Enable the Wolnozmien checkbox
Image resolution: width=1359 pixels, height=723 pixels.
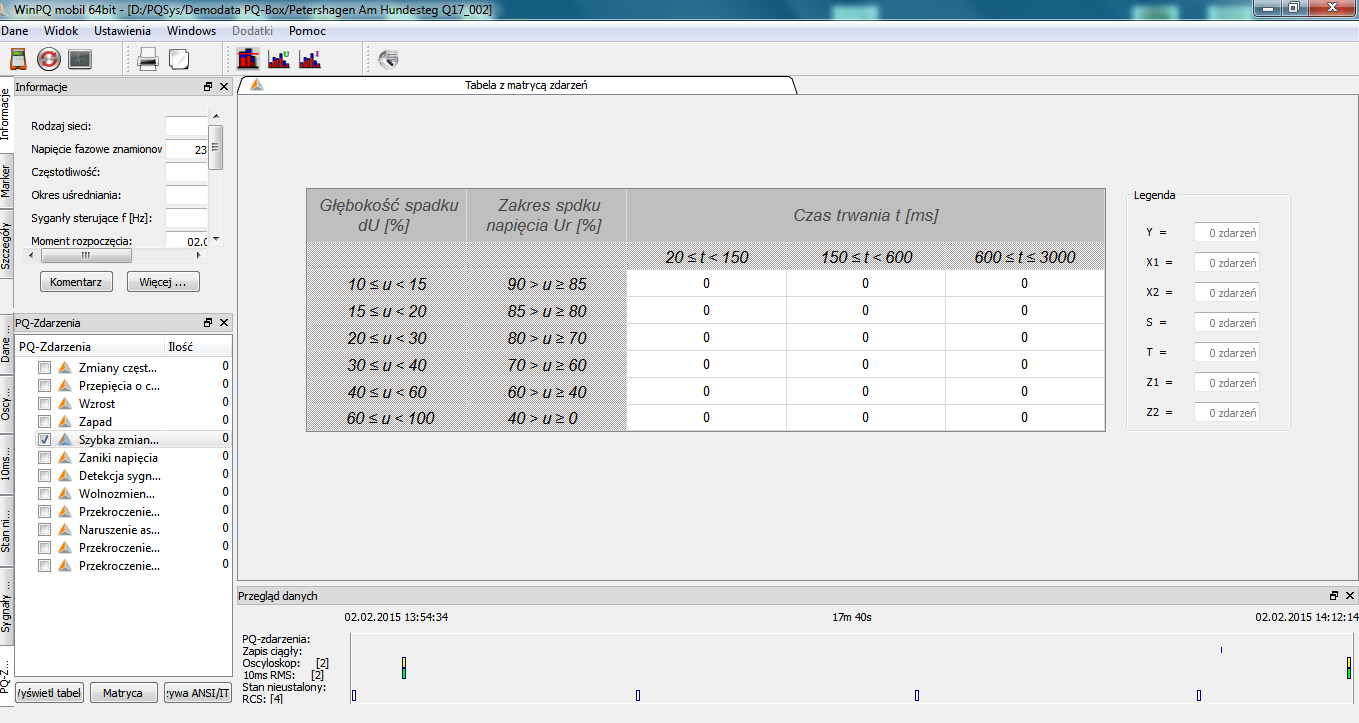(x=44, y=494)
